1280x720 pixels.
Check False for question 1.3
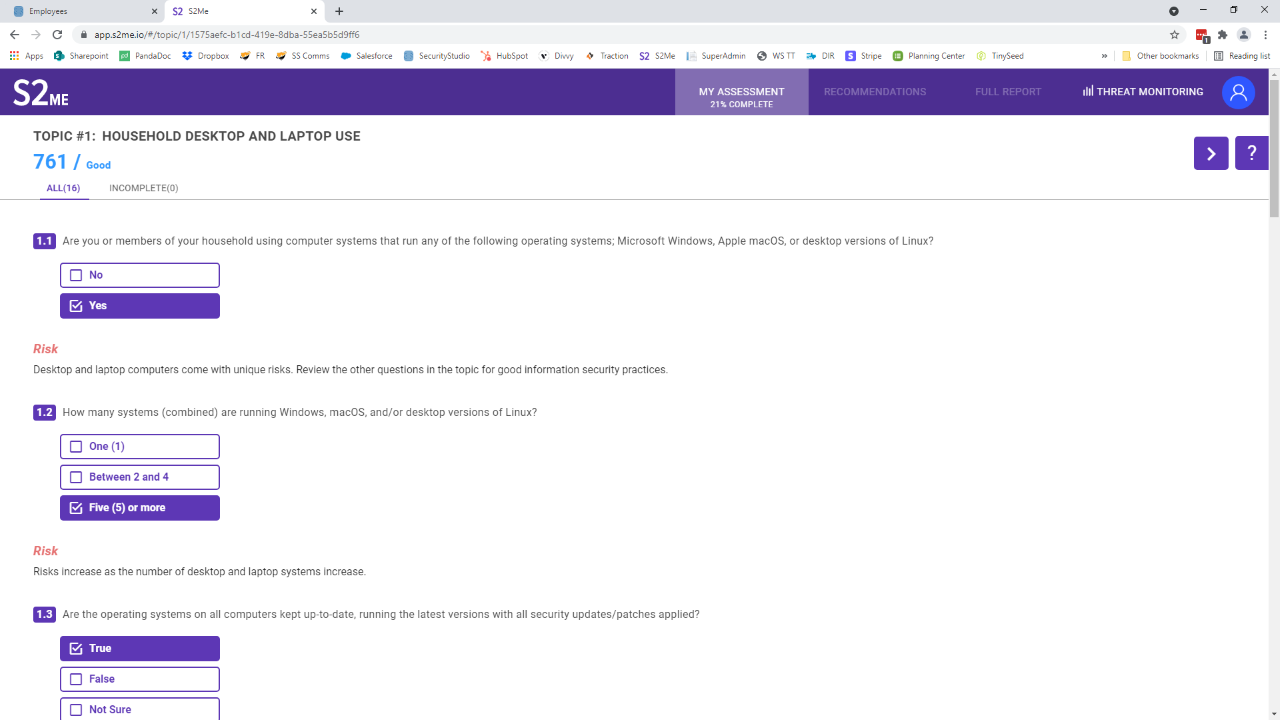pyautogui.click(x=139, y=679)
